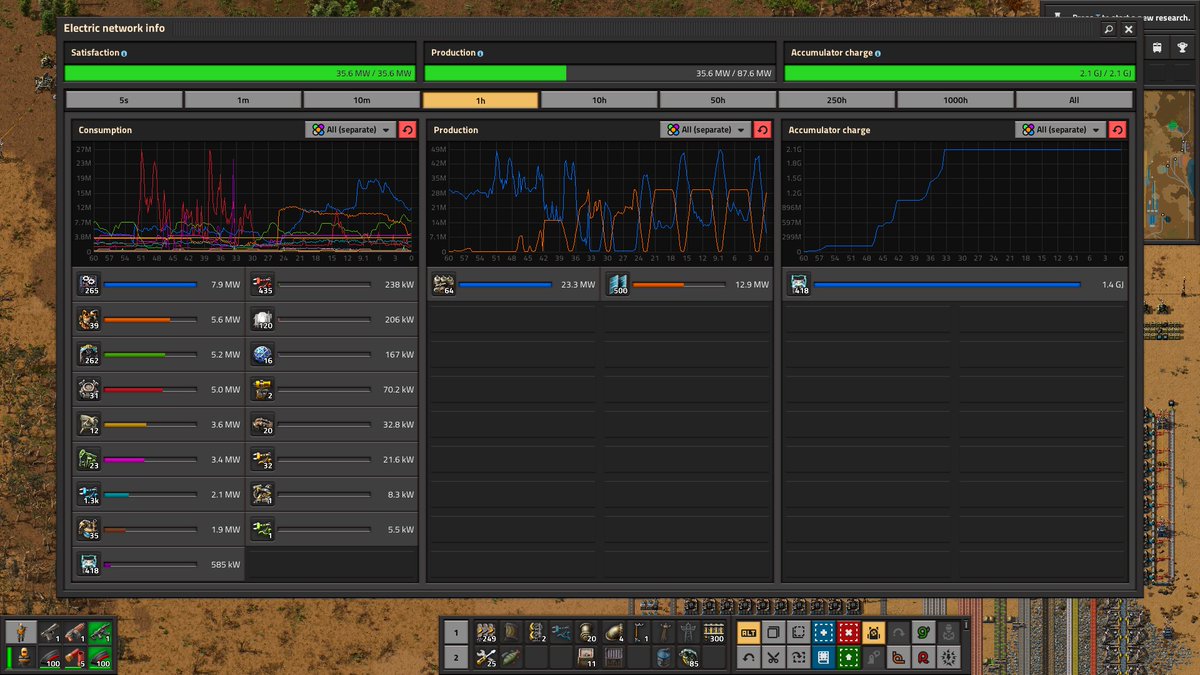Click the steam engine icon showing 64
Image resolution: width=1200 pixels, height=675 pixels.
(443, 285)
